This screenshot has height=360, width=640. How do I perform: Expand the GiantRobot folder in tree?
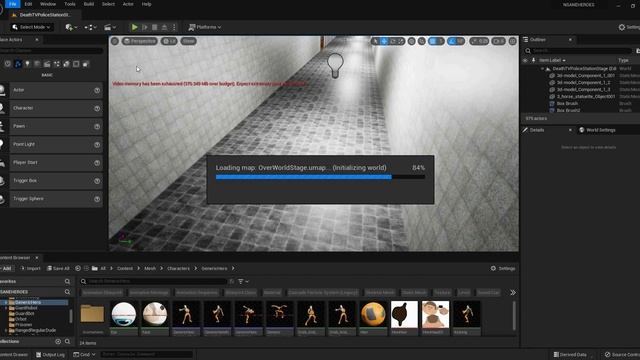(x=6, y=308)
